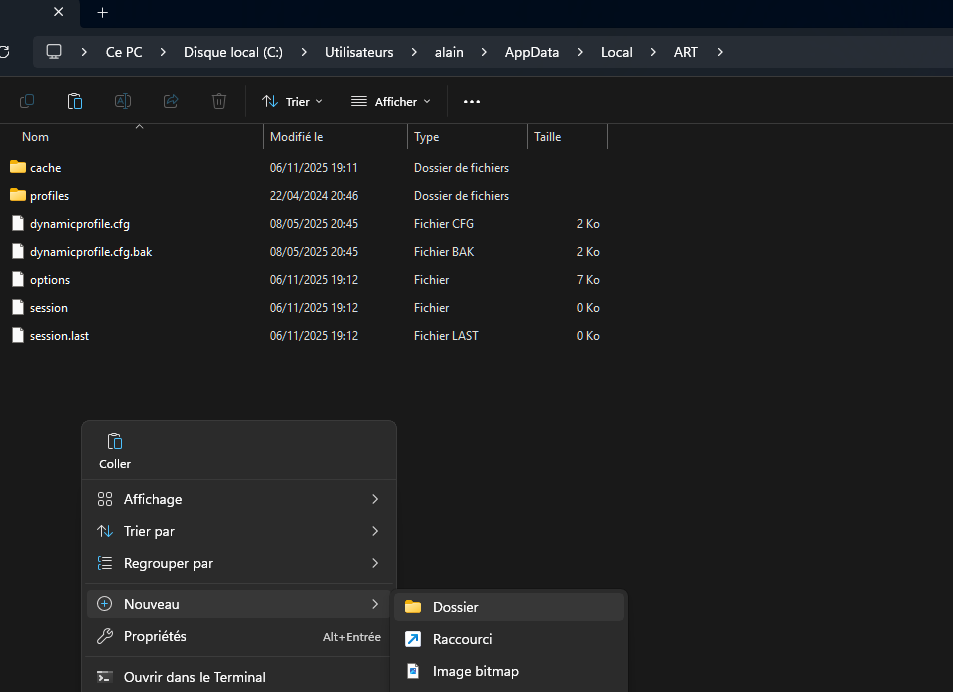
Task: Click the Coller icon in context menu
Action: (115, 442)
